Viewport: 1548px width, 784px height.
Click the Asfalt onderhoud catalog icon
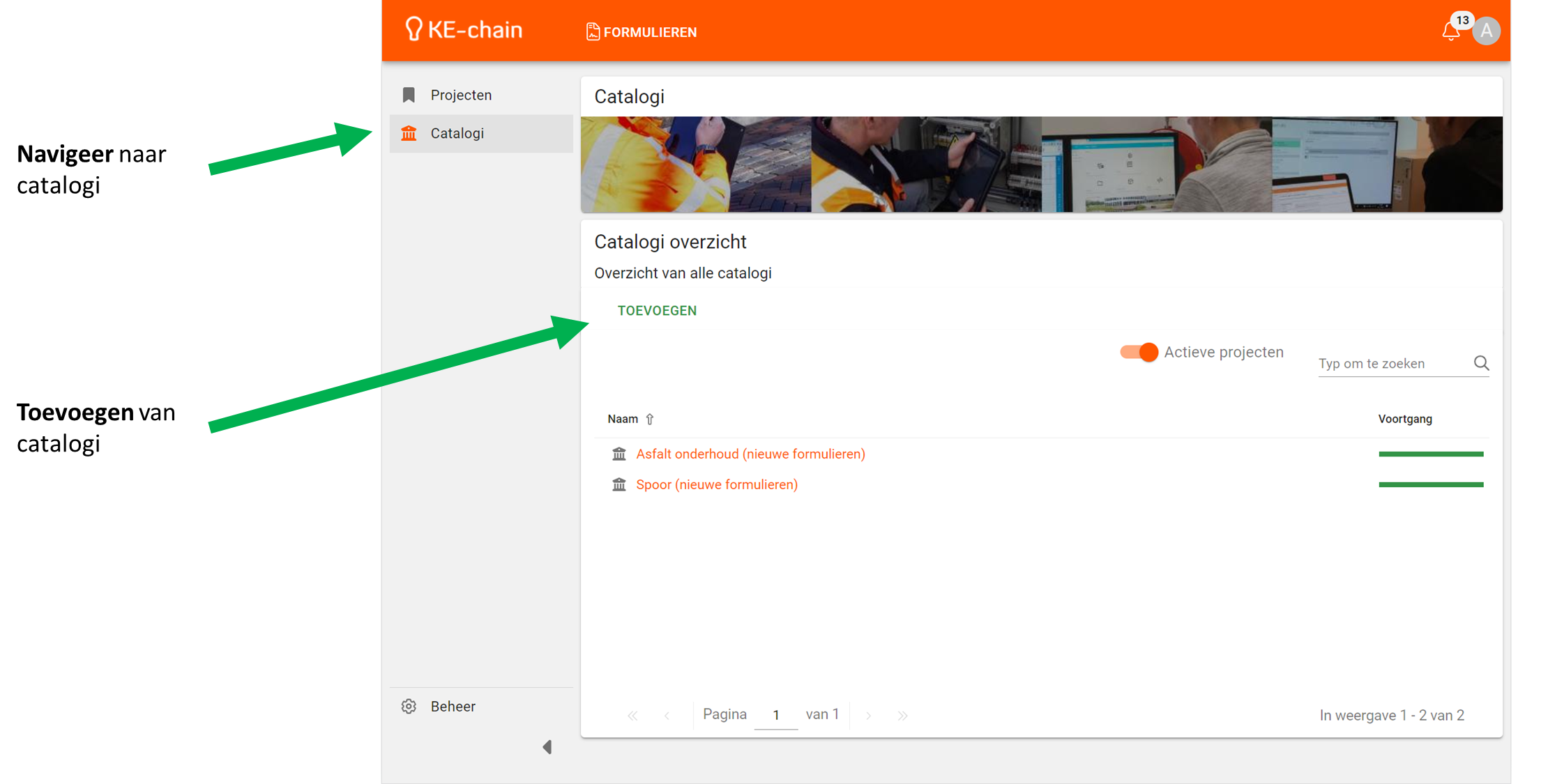pos(619,454)
